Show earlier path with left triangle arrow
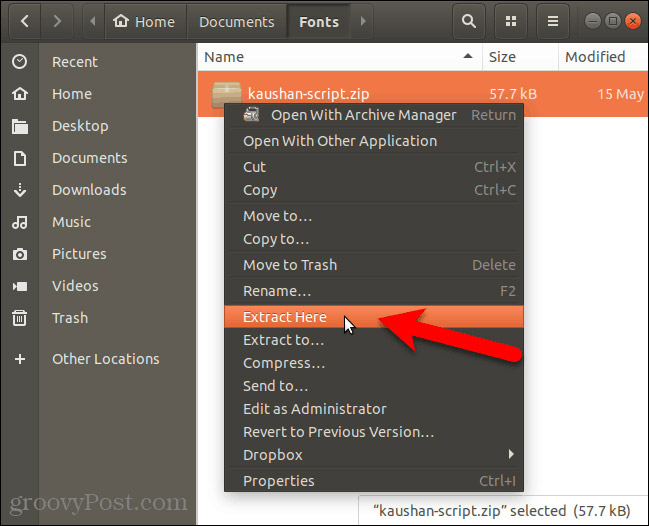 click(93, 21)
